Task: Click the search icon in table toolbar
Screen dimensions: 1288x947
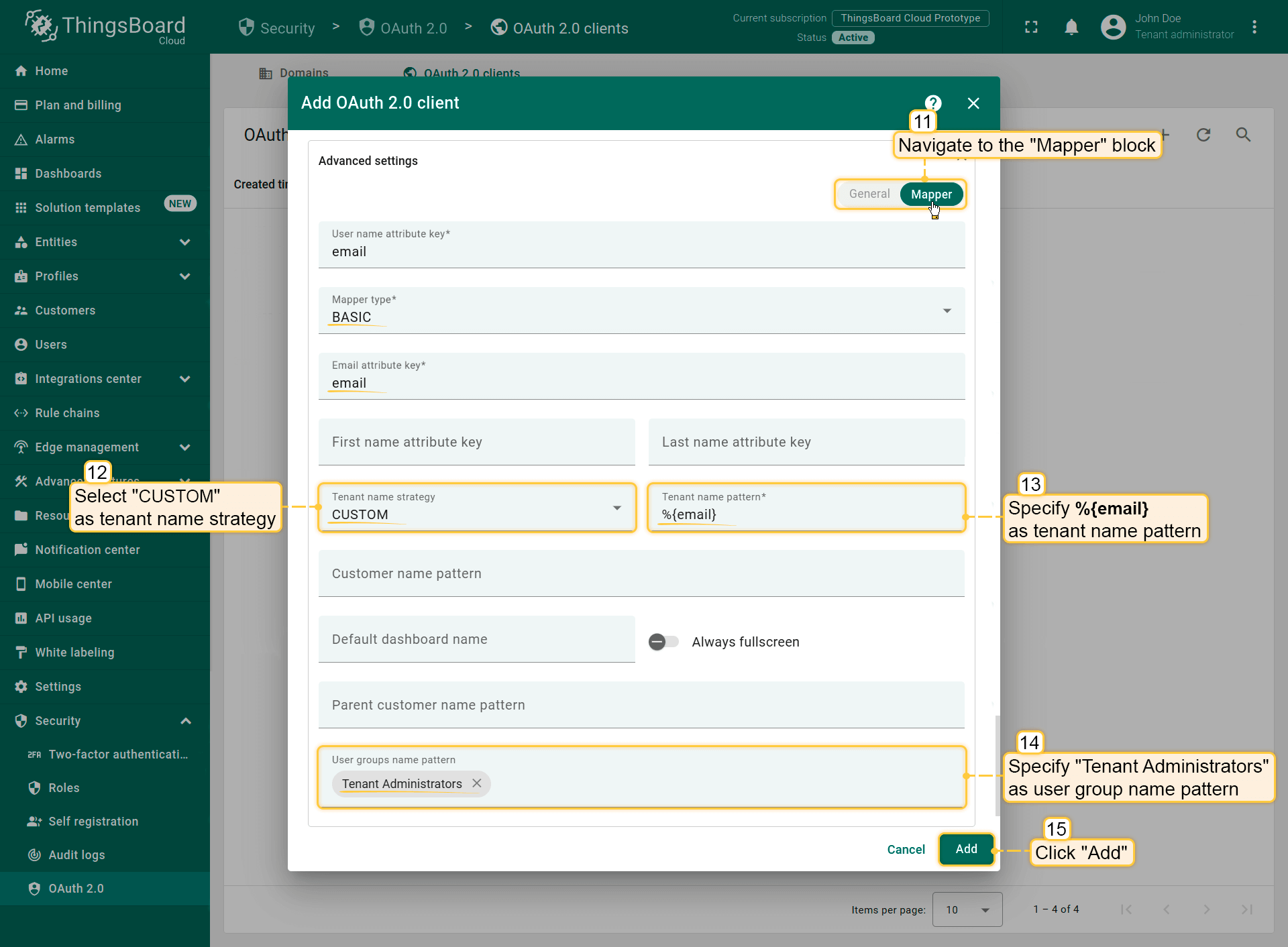Action: [x=1243, y=135]
